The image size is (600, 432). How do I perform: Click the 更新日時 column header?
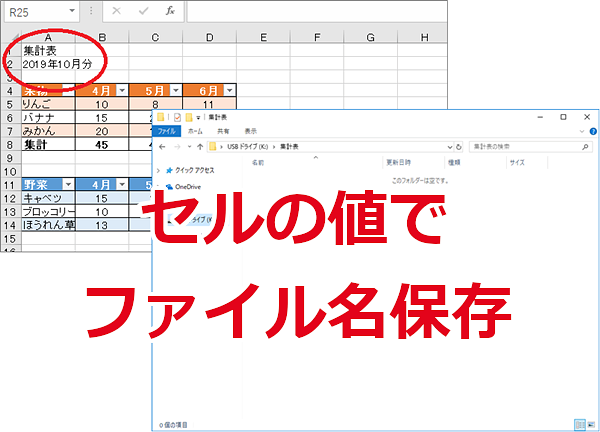tap(403, 161)
